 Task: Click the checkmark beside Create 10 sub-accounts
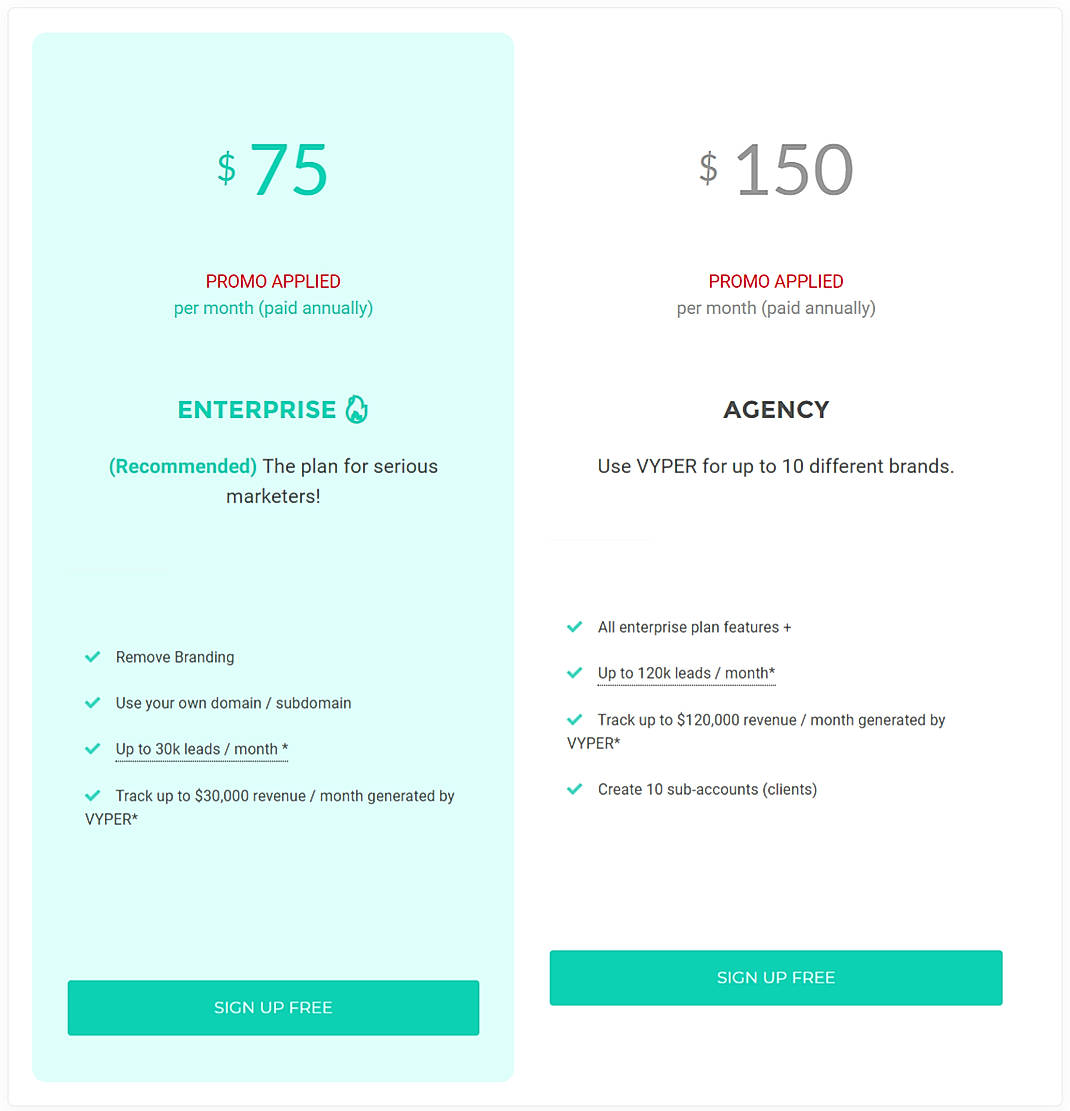click(x=574, y=789)
